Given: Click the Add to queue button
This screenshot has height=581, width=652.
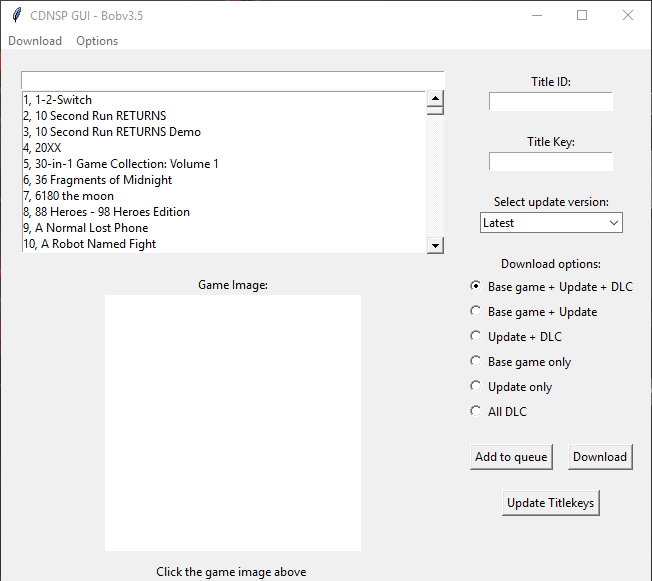Looking at the screenshot, I should coord(511,457).
